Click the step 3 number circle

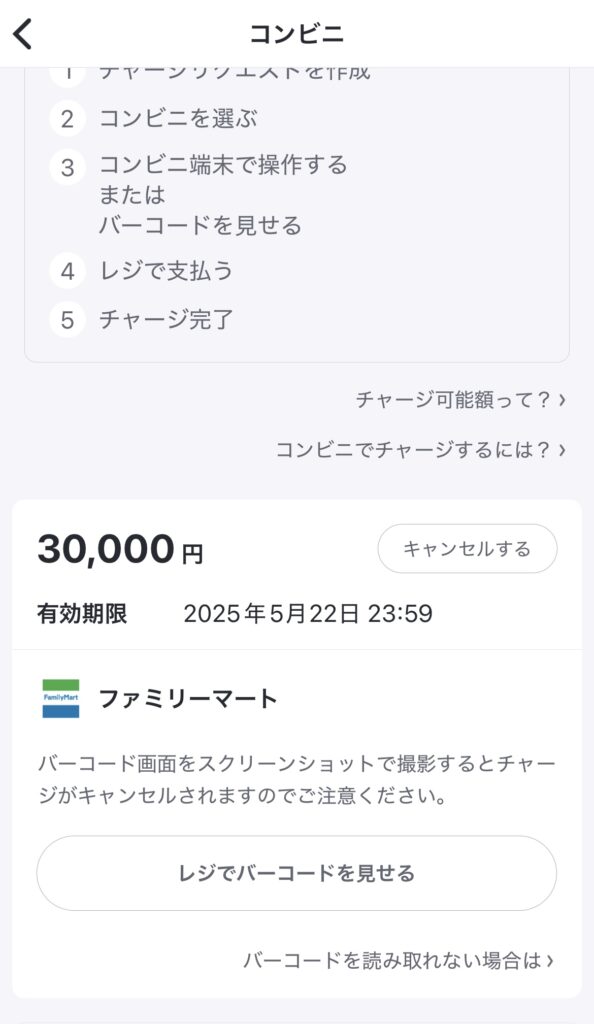point(66,166)
